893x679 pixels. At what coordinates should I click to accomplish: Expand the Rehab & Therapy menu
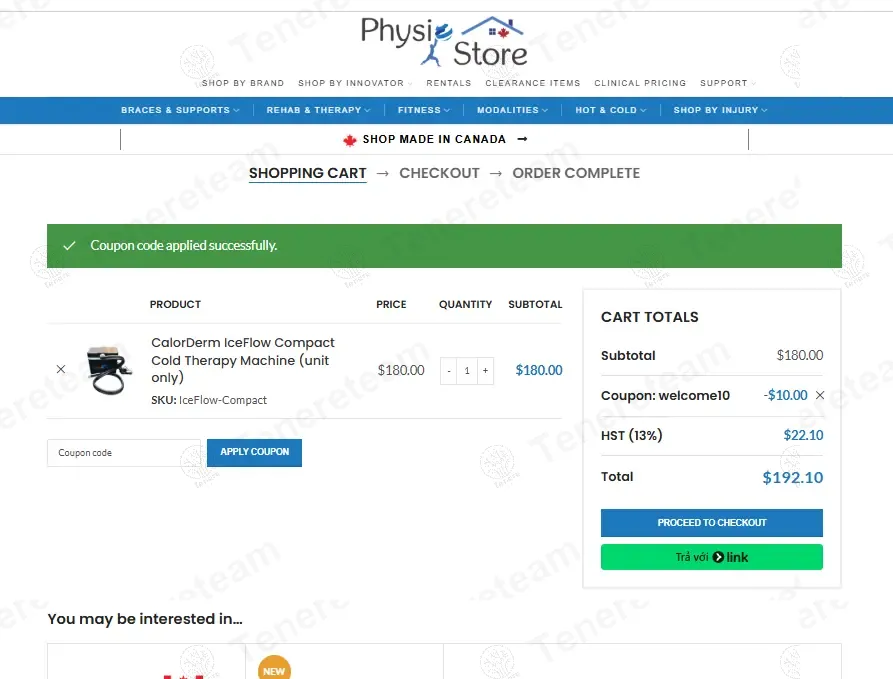318,110
